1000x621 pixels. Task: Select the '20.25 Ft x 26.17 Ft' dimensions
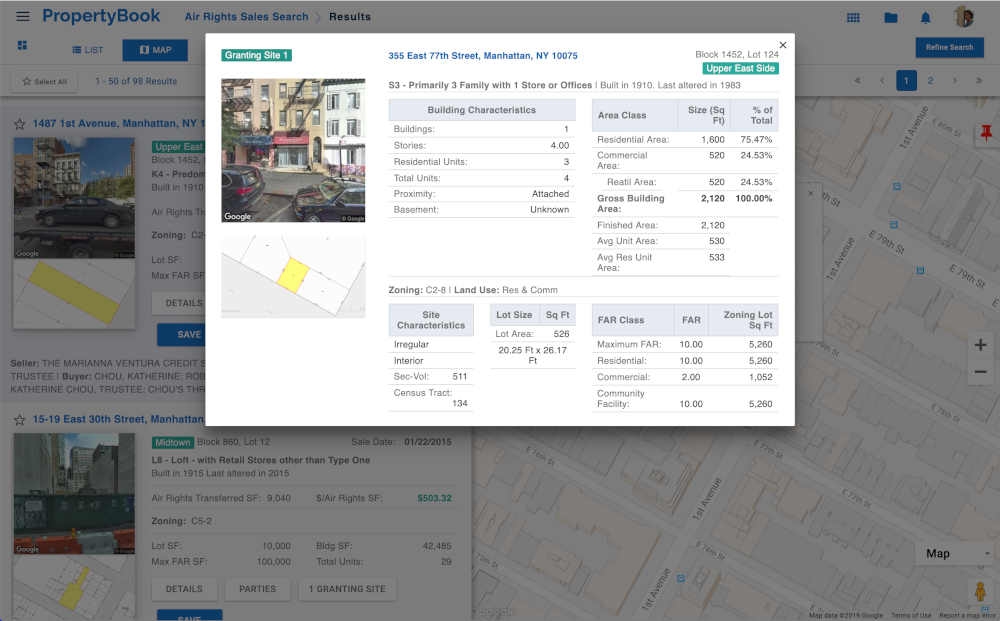pyautogui.click(x=533, y=355)
